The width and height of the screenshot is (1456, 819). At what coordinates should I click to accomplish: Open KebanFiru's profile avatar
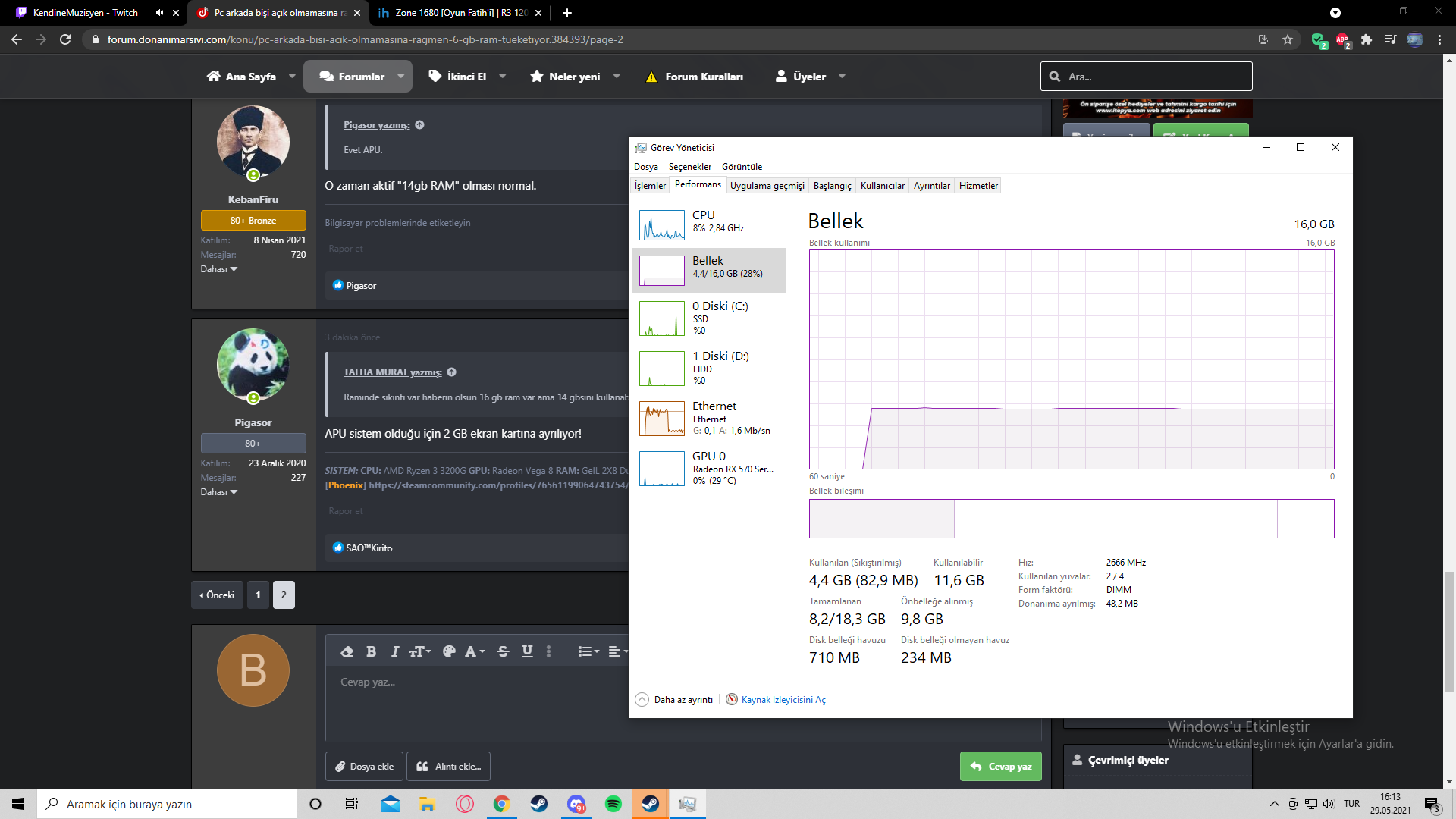(253, 142)
